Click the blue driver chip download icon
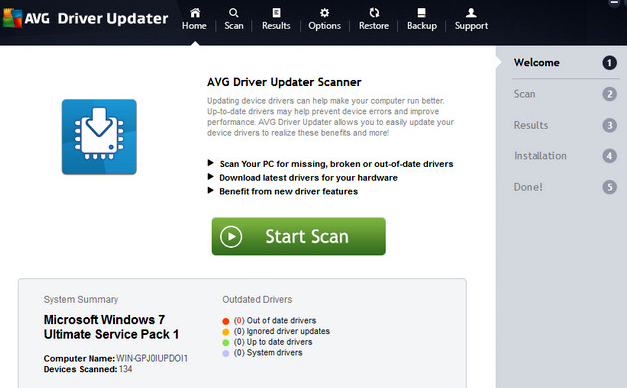Screen dimensions: 627x388 point(99,137)
